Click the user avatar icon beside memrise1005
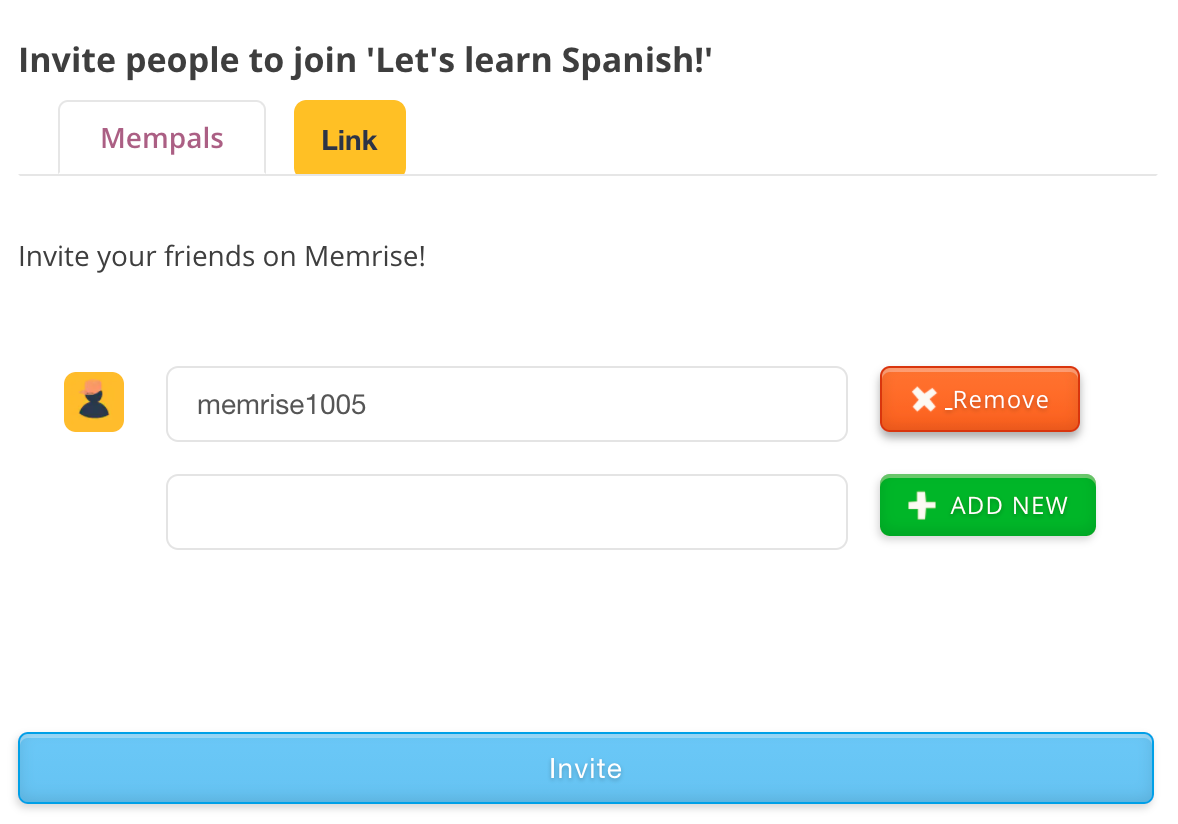1178x824 pixels. (x=94, y=402)
